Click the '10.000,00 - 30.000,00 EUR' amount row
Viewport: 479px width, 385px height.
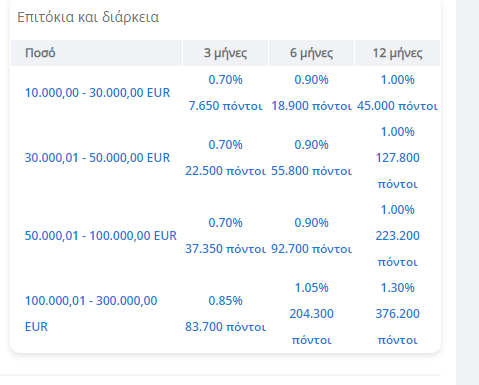point(97,93)
